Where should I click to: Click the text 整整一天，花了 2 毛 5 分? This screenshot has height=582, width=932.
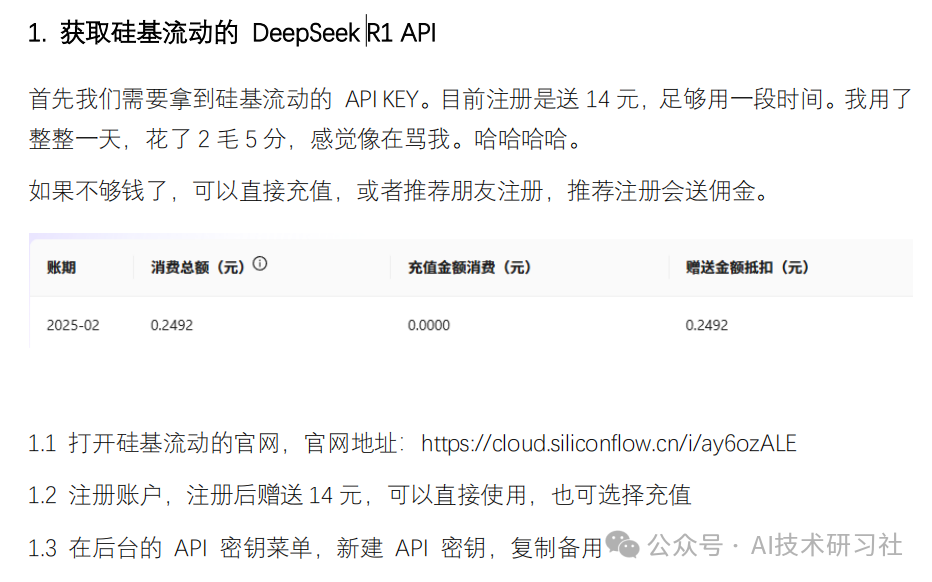pos(158,139)
